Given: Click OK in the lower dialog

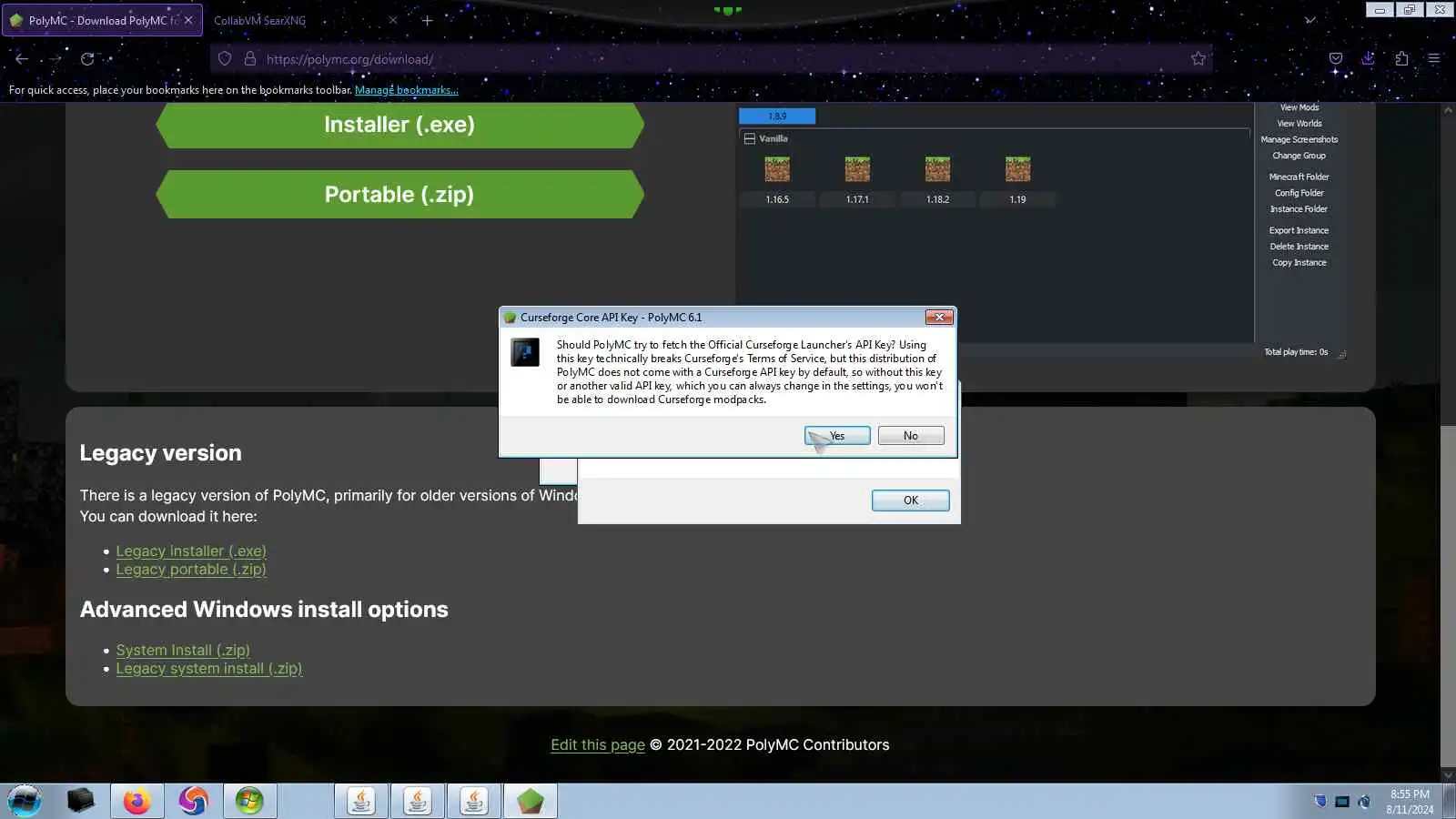Looking at the screenshot, I should (x=911, y=500).
